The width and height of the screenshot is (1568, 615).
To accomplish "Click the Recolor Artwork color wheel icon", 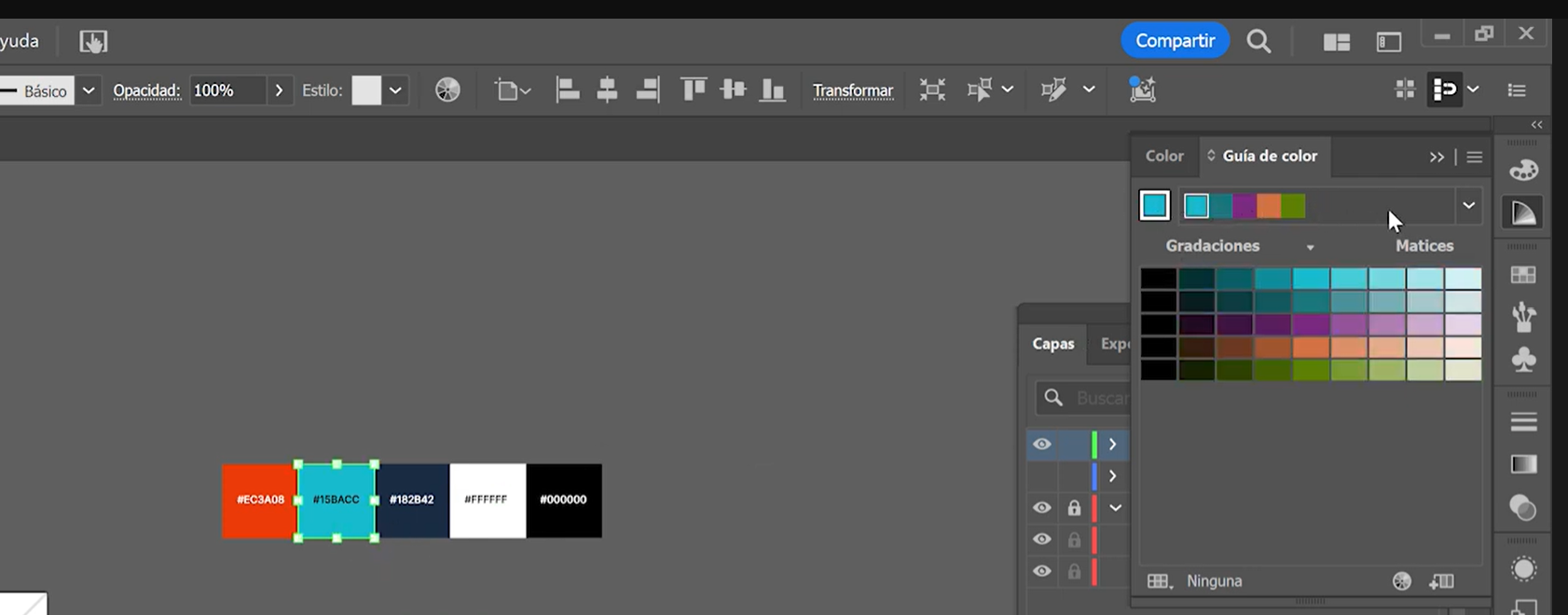I will [x=447, y=90].
